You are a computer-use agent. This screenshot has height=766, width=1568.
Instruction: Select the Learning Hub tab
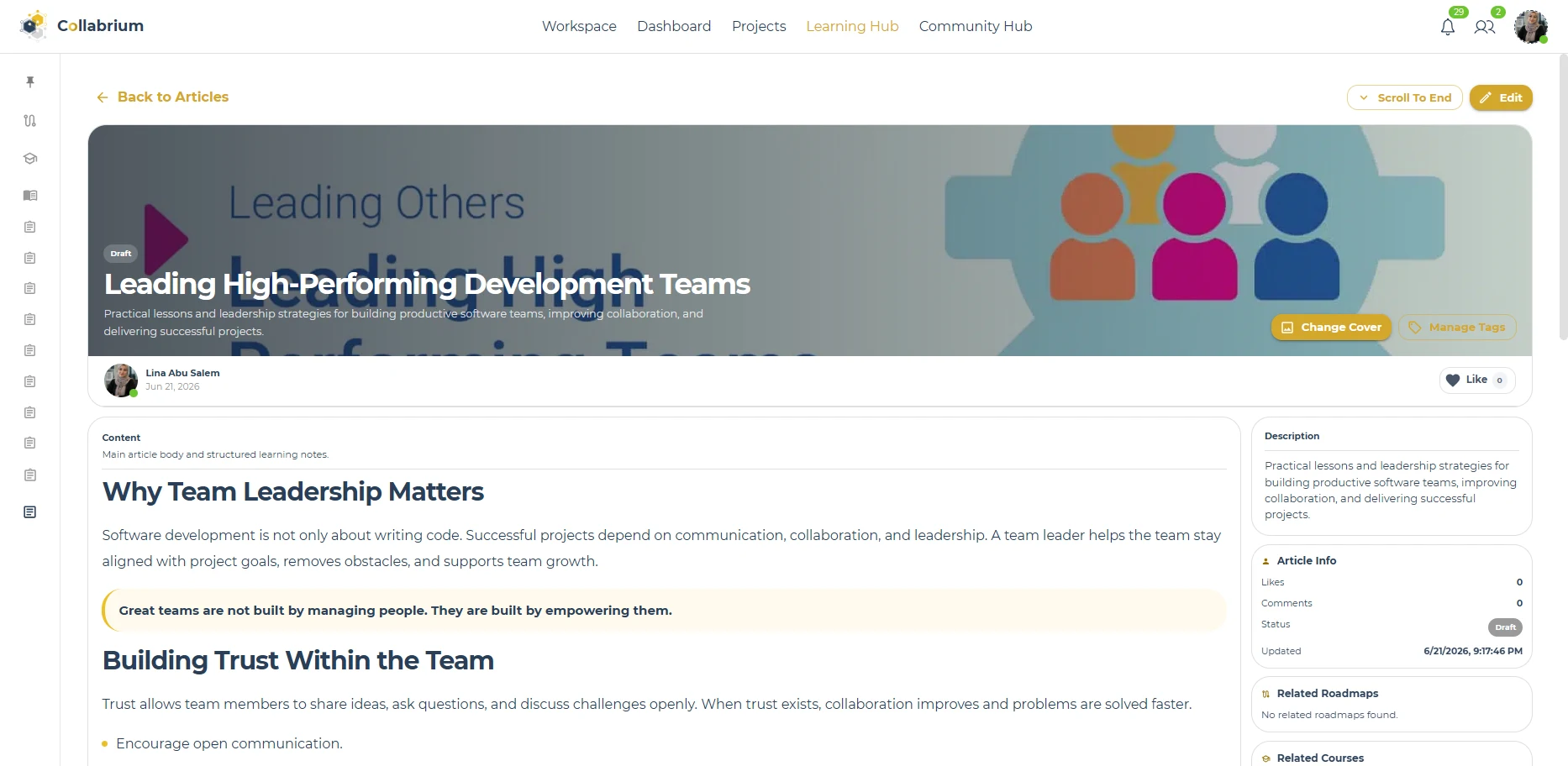pyautogui.click(x=852, y=26)
